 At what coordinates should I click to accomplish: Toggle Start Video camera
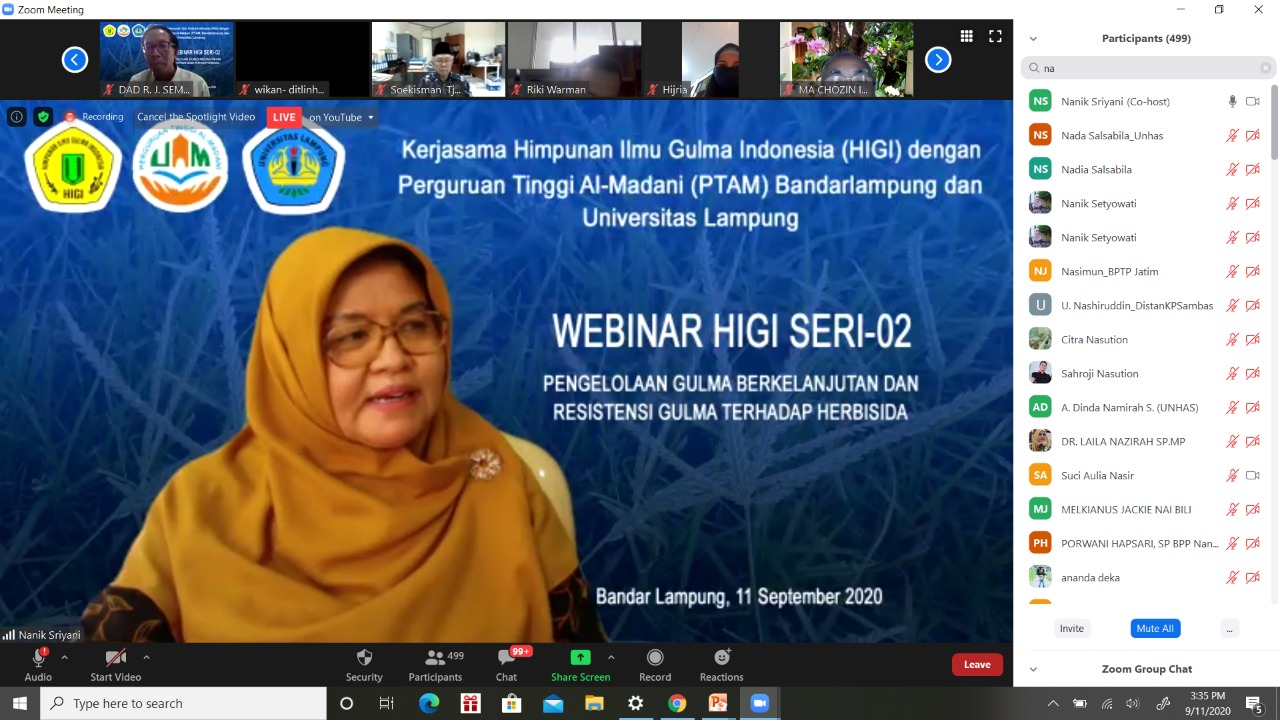point(115,658)
